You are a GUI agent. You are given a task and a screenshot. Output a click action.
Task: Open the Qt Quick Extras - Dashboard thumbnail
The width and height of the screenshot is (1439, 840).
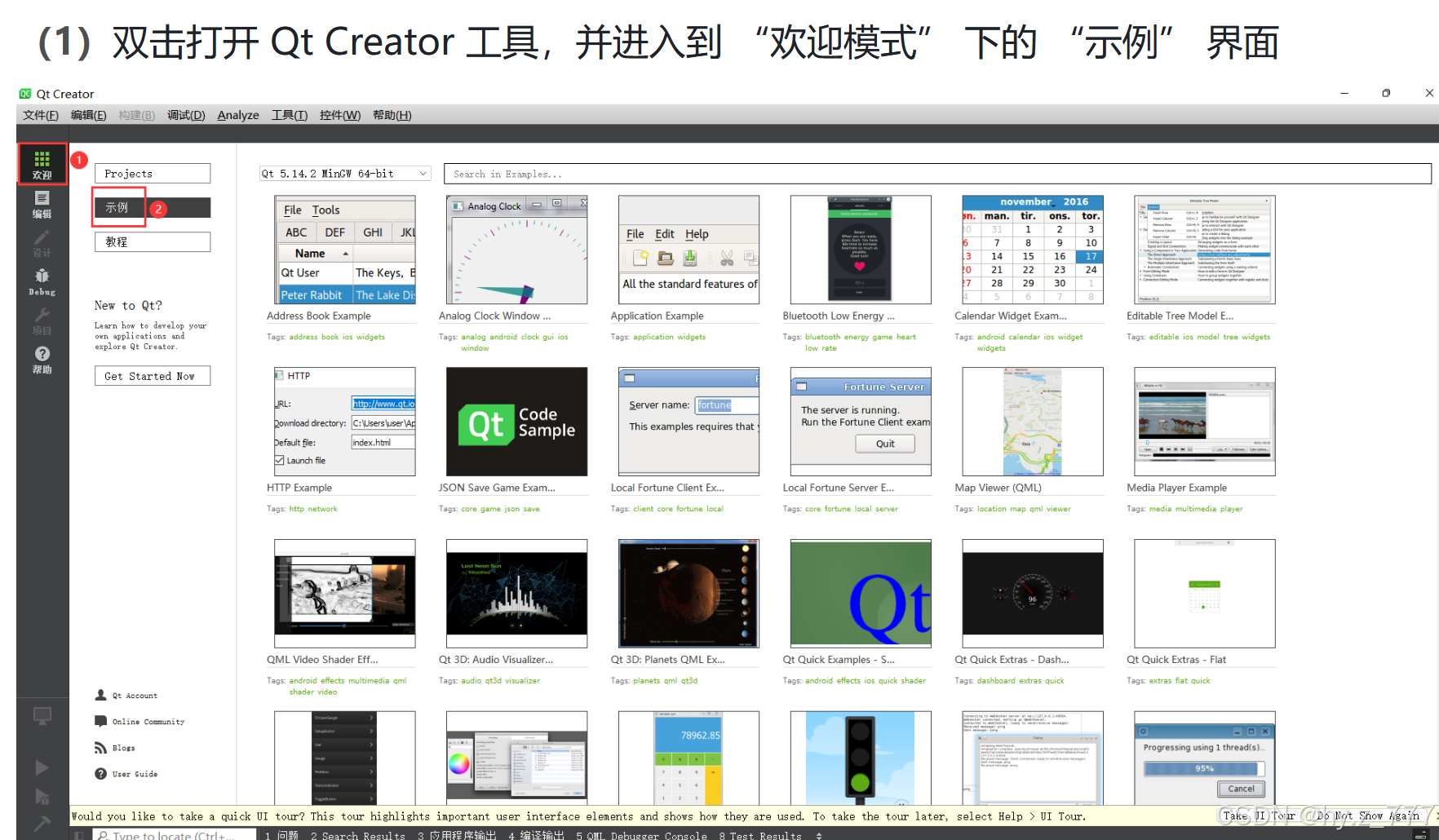tap(1033, 594)
